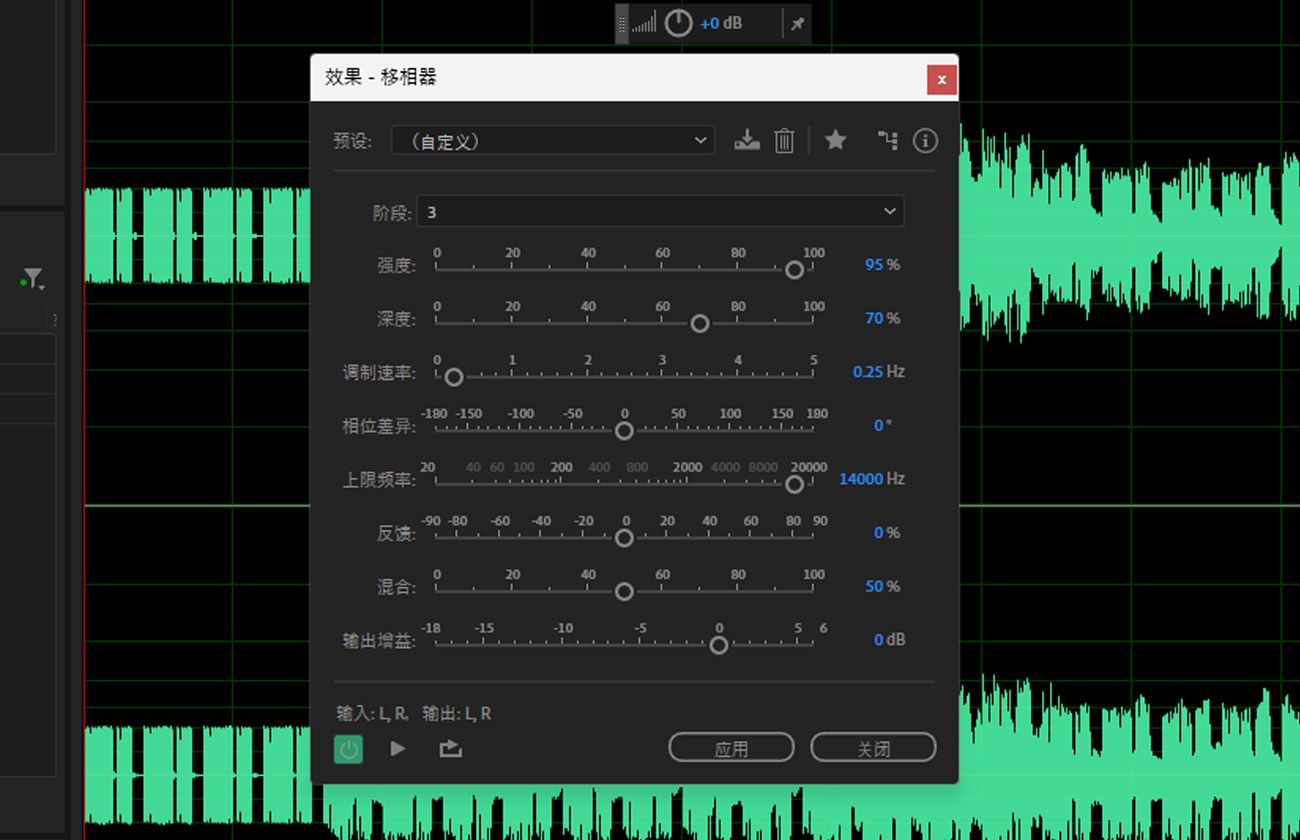Click the save preset icon
Viewport: 1300px width, 840px height.
pos(747,140)
